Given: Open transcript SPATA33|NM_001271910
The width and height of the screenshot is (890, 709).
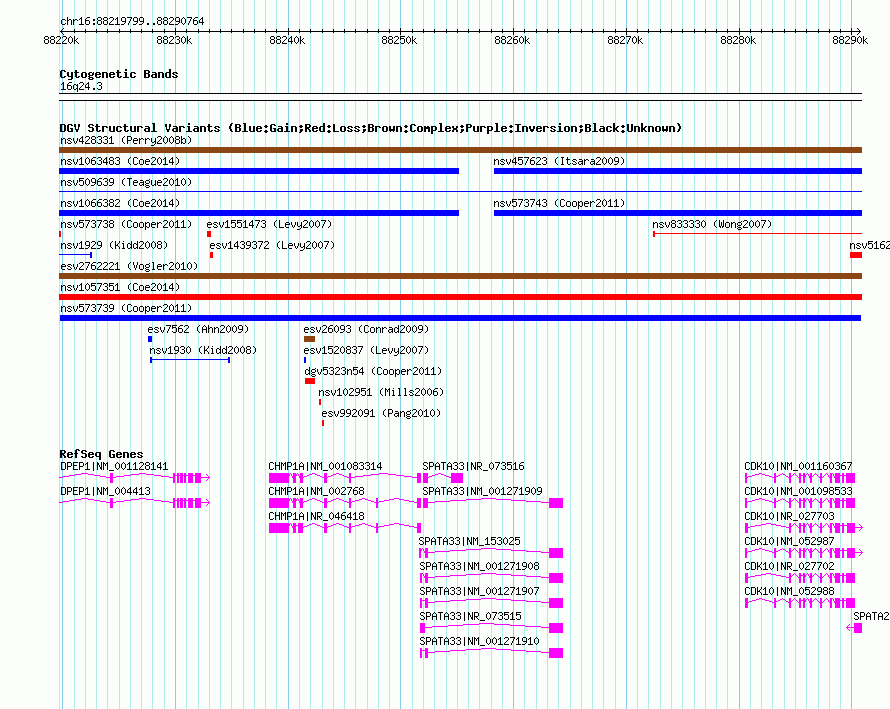Looking at the screenshot, I should pyautogui.click(x=480, y=641).
